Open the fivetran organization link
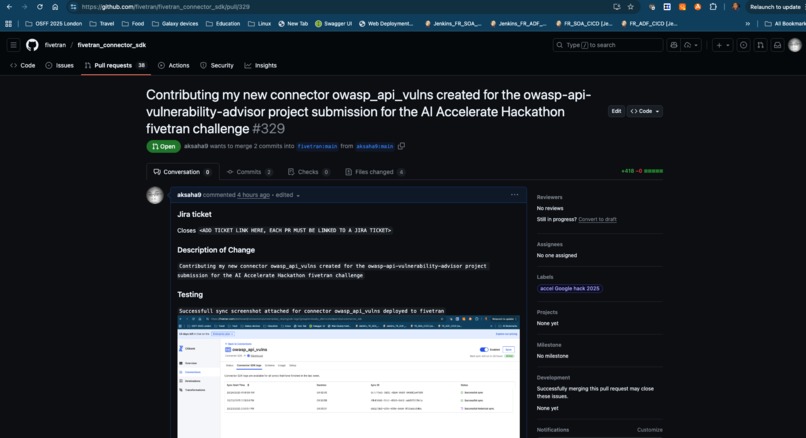 coord(55,45)
